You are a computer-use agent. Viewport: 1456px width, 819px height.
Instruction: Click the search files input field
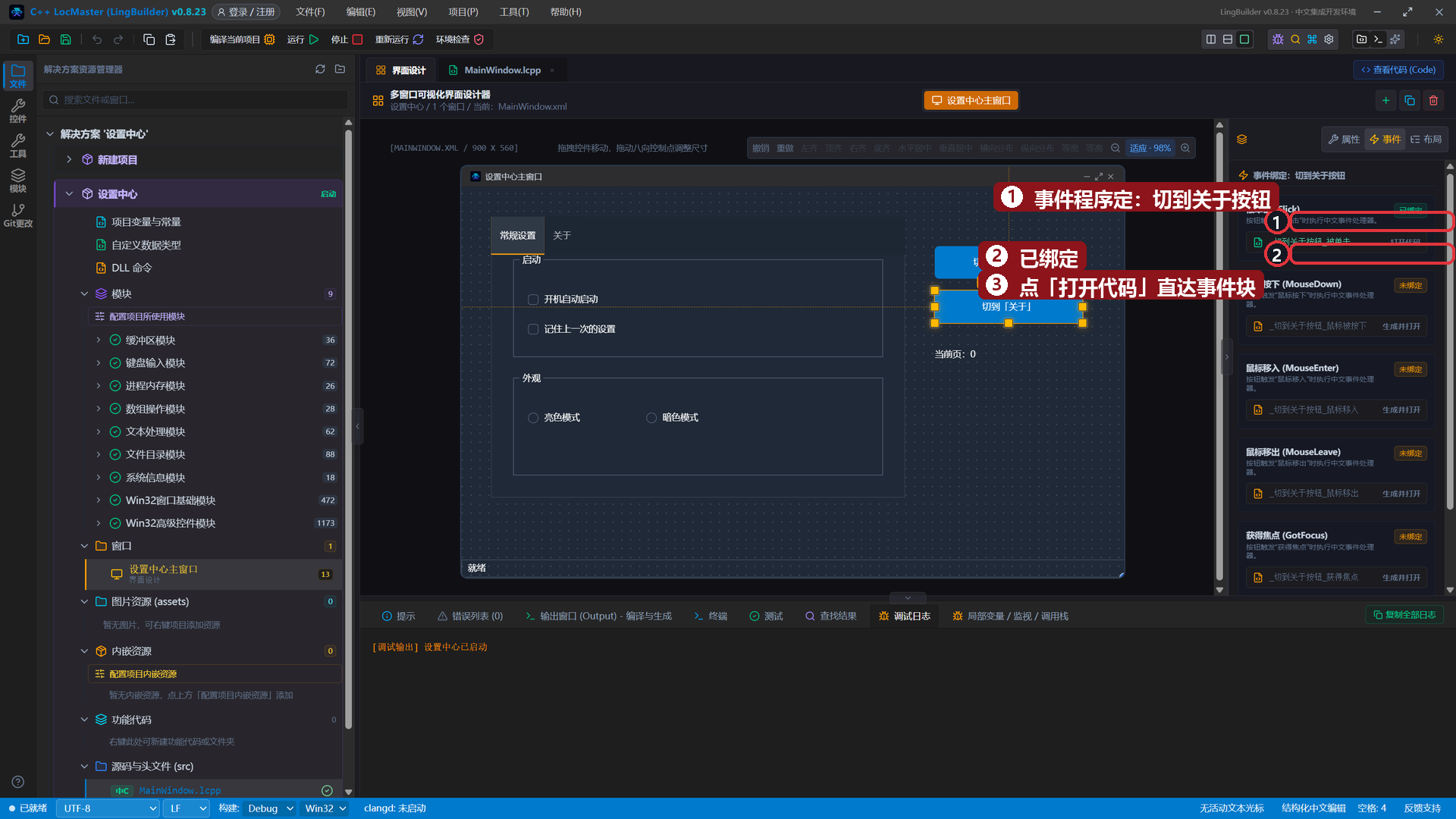196,99
